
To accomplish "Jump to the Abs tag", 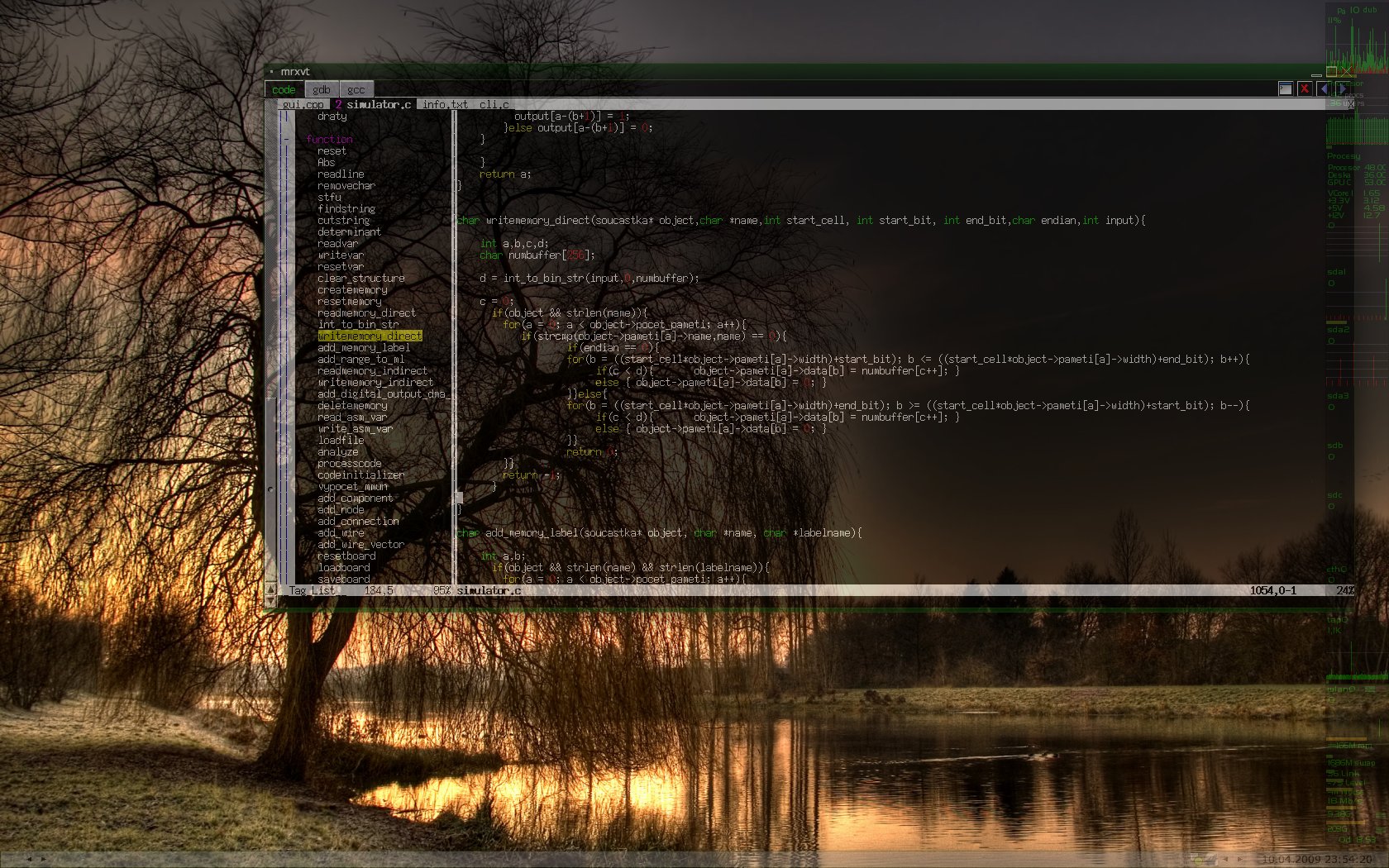I will tap(326, 162).
